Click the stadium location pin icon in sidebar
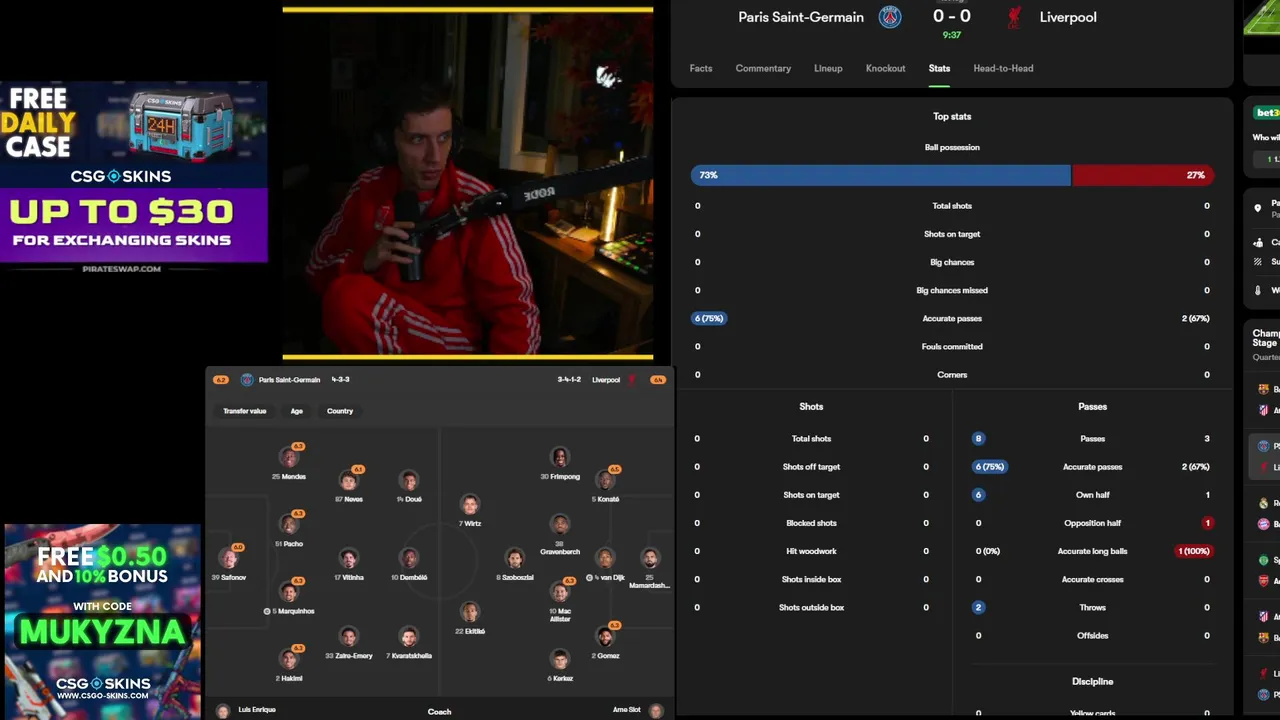 pyautogui.click(x=1258, y=208)
